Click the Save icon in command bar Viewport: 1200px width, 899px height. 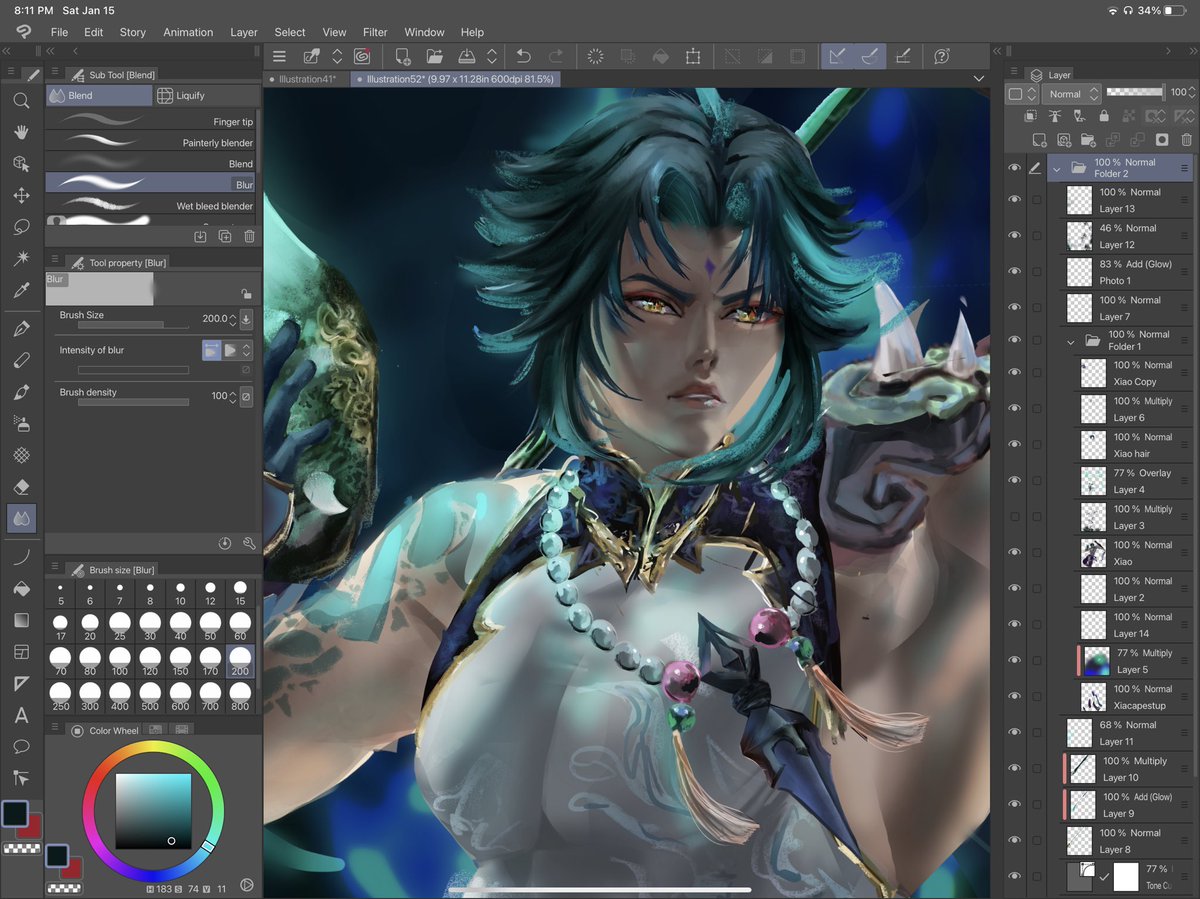click(466, 57)
